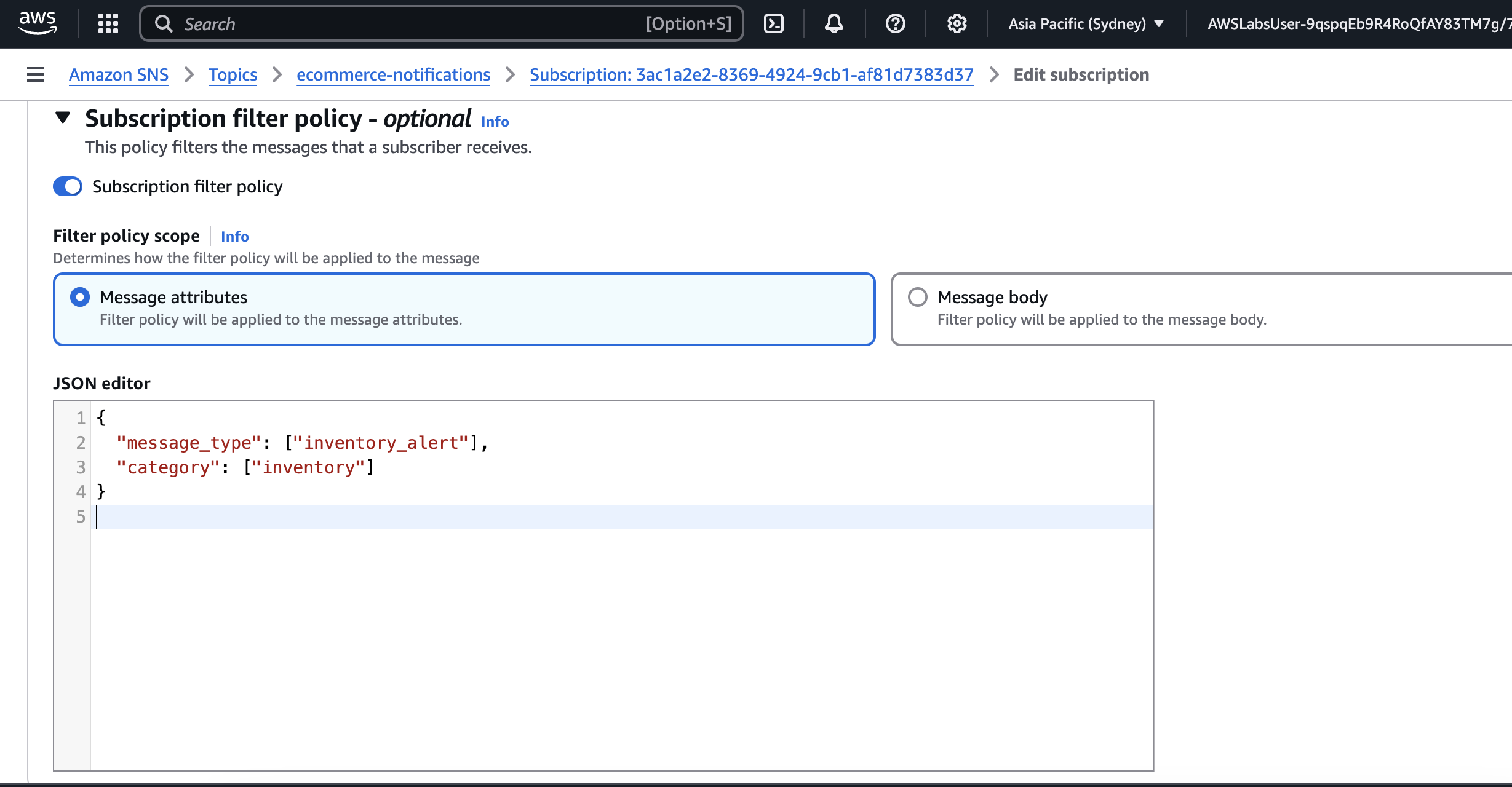Open the hamburger side navigation menu

(36, 74)
